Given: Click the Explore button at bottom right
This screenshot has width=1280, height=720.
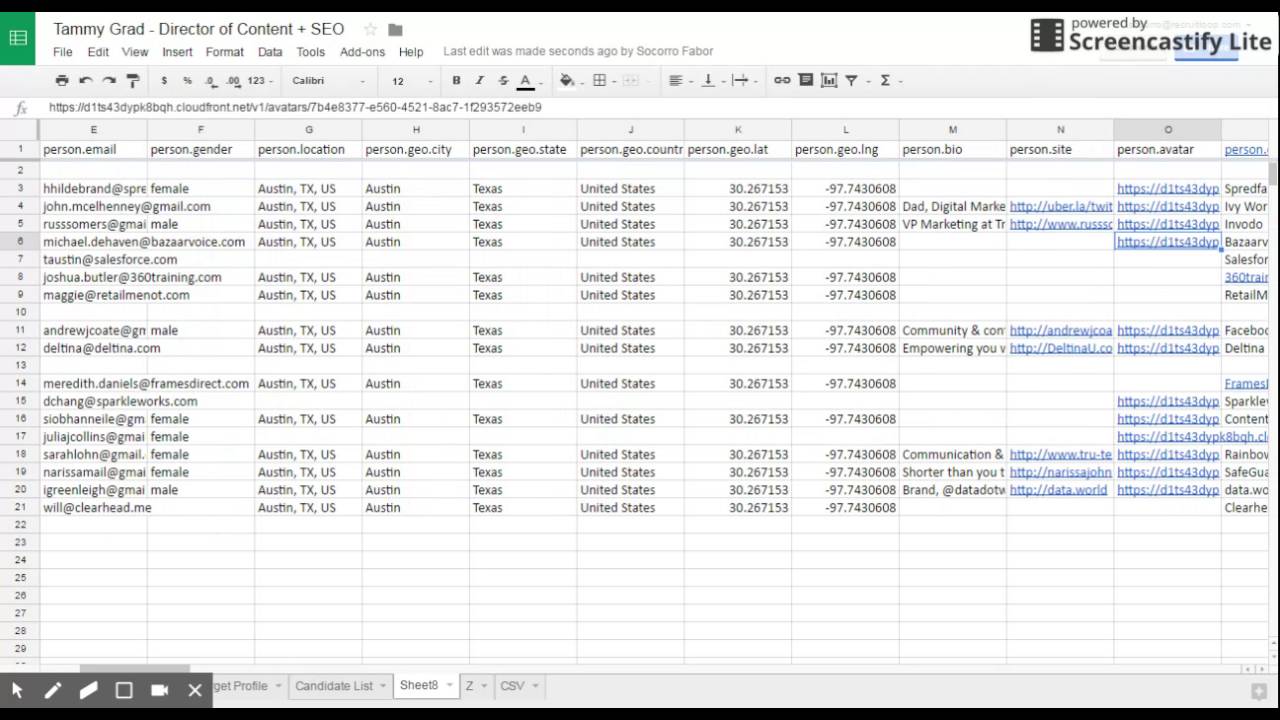Looking at the screenshot, I should [x=1259, y=690].
